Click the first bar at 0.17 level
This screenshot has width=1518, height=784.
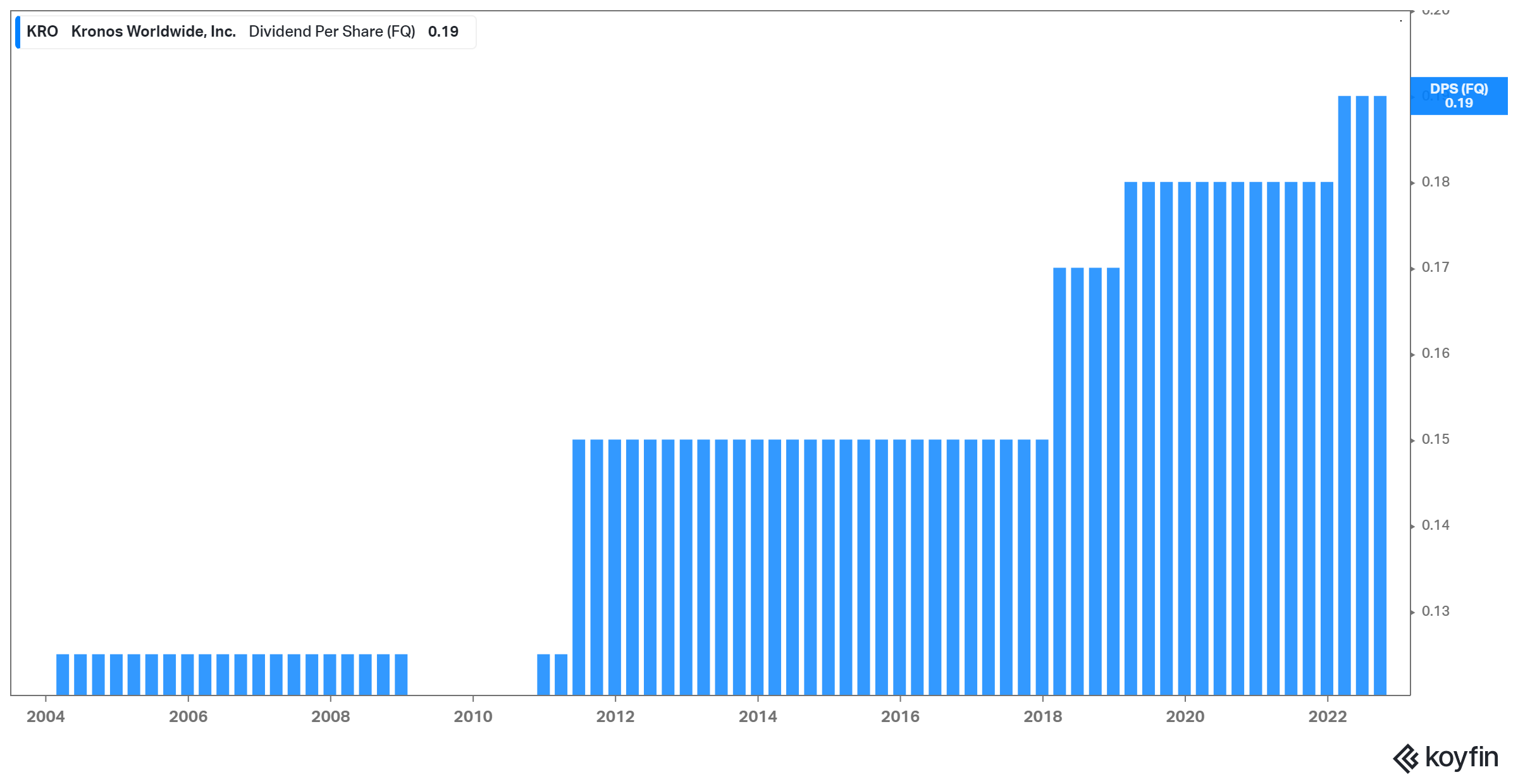(x=1059, y=481)
